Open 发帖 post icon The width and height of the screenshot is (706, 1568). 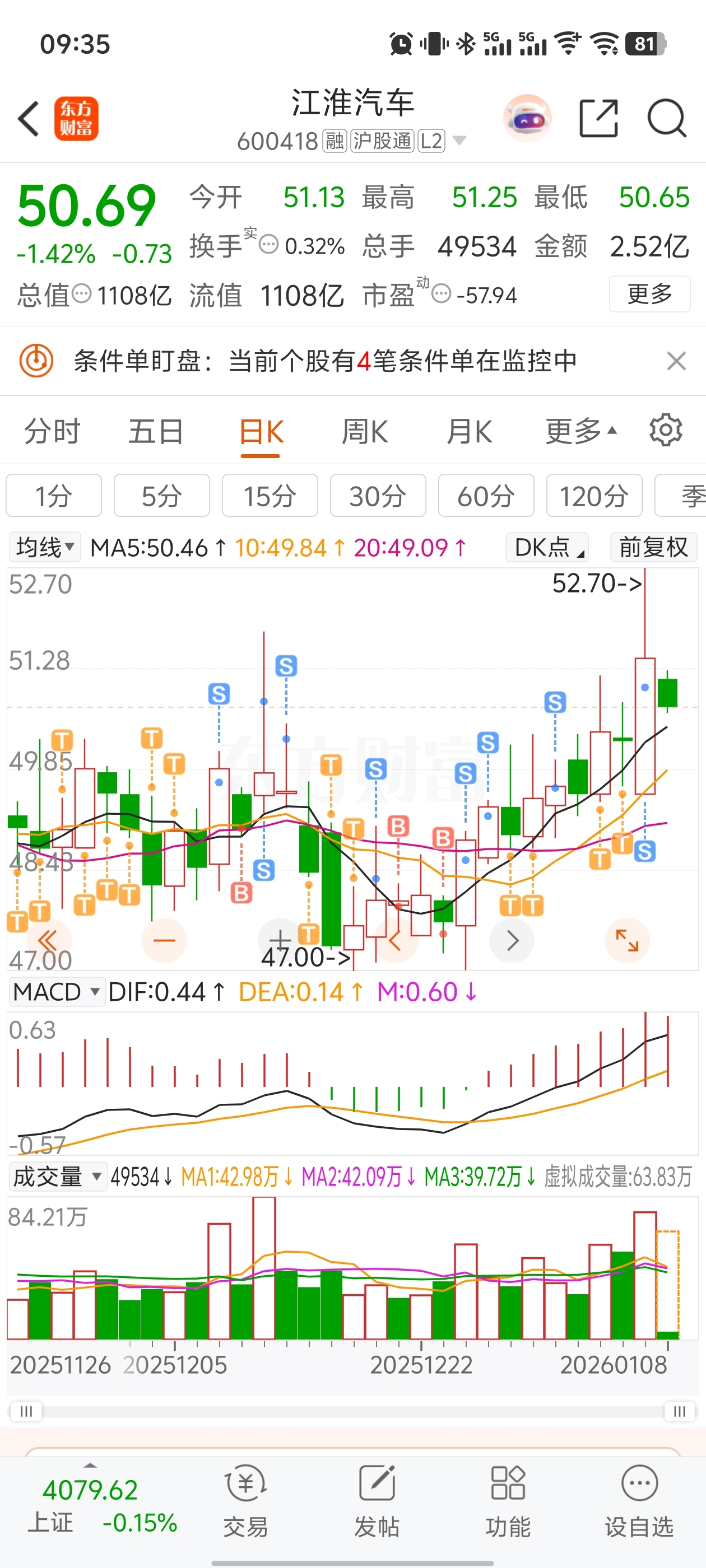point(377,1501)
